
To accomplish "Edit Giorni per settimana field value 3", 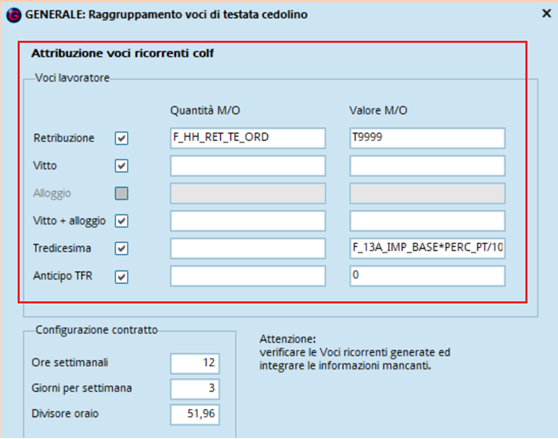I will (x=195, y=389).
